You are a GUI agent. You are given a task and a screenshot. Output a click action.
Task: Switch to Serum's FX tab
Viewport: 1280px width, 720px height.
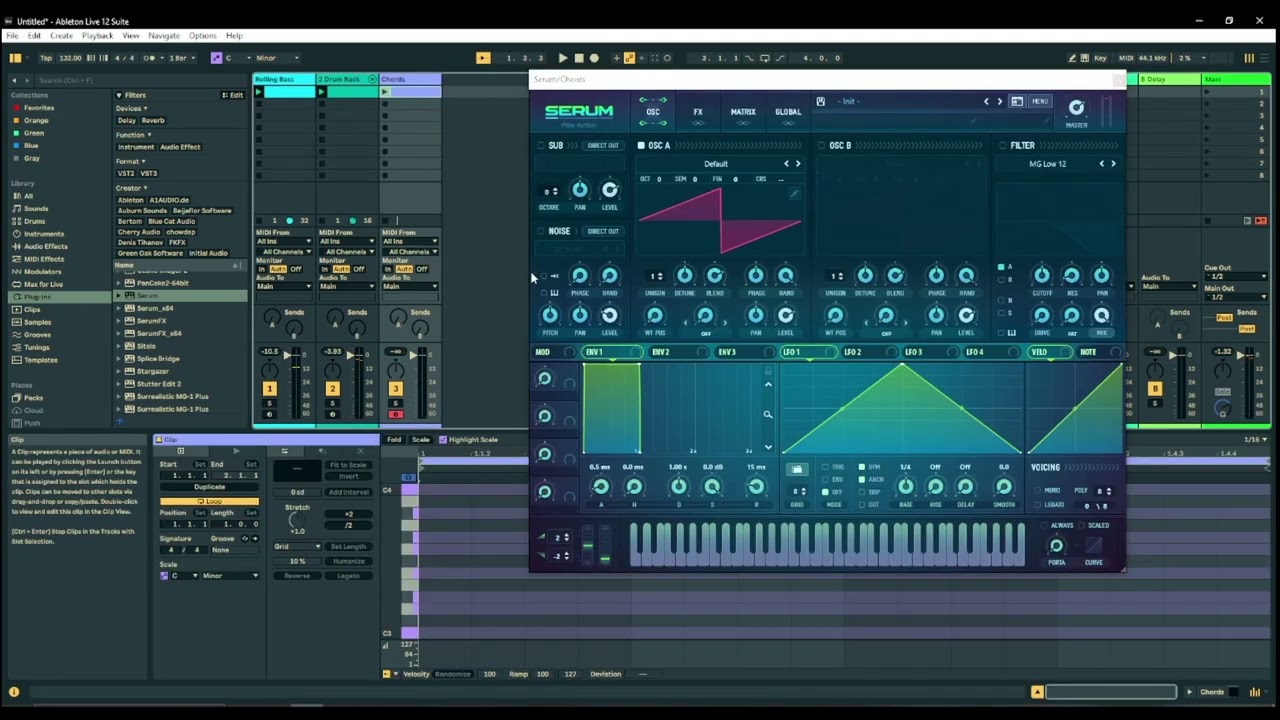(x=698, y=112)
